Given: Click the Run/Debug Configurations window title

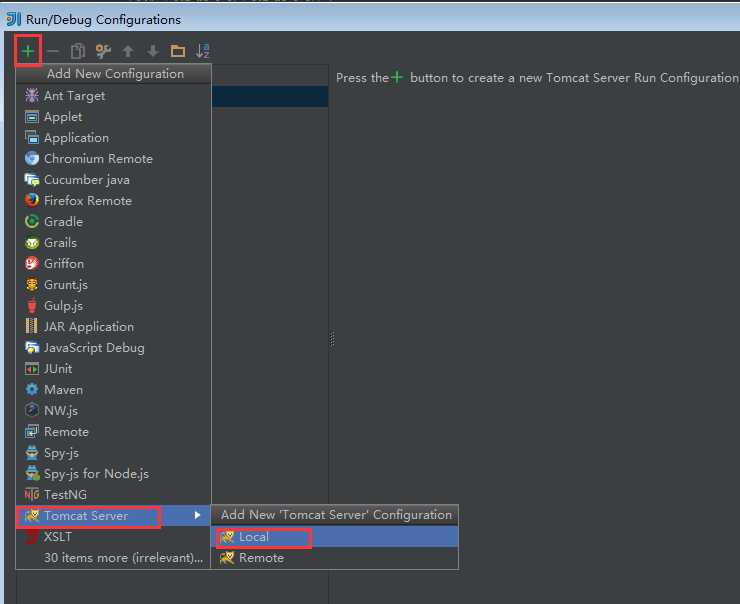Looking at the screenshot, I should (103, 19).
